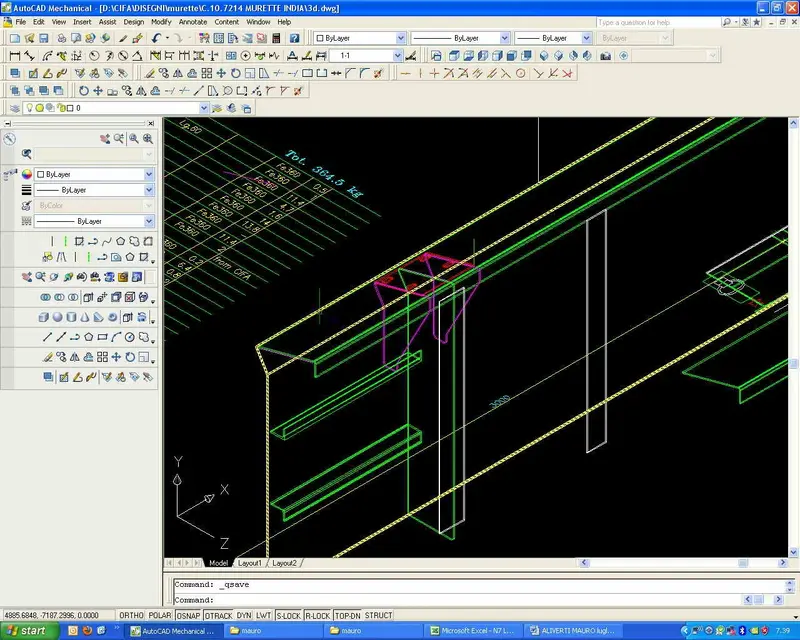Screen dimensions: 800x640
Task: Click the Help question mark icon
Action: [x=294, y=38]
